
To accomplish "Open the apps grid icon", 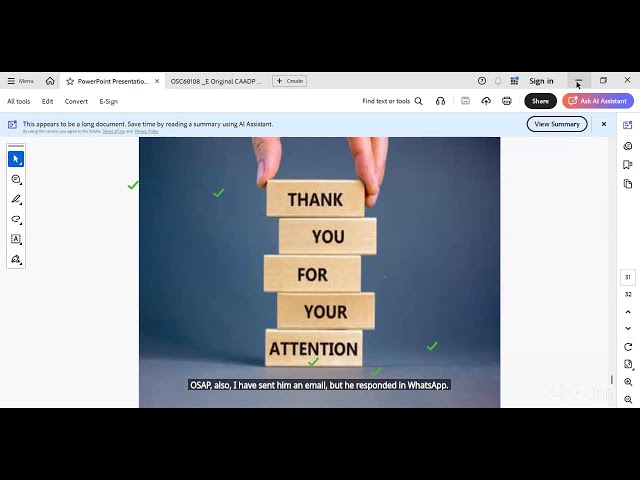I will point(514,81).
